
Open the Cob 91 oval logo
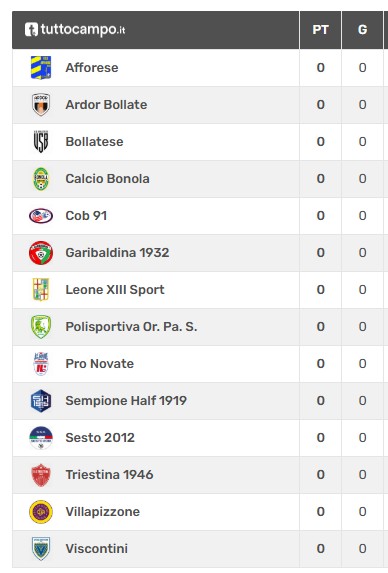tap(41, 216)
